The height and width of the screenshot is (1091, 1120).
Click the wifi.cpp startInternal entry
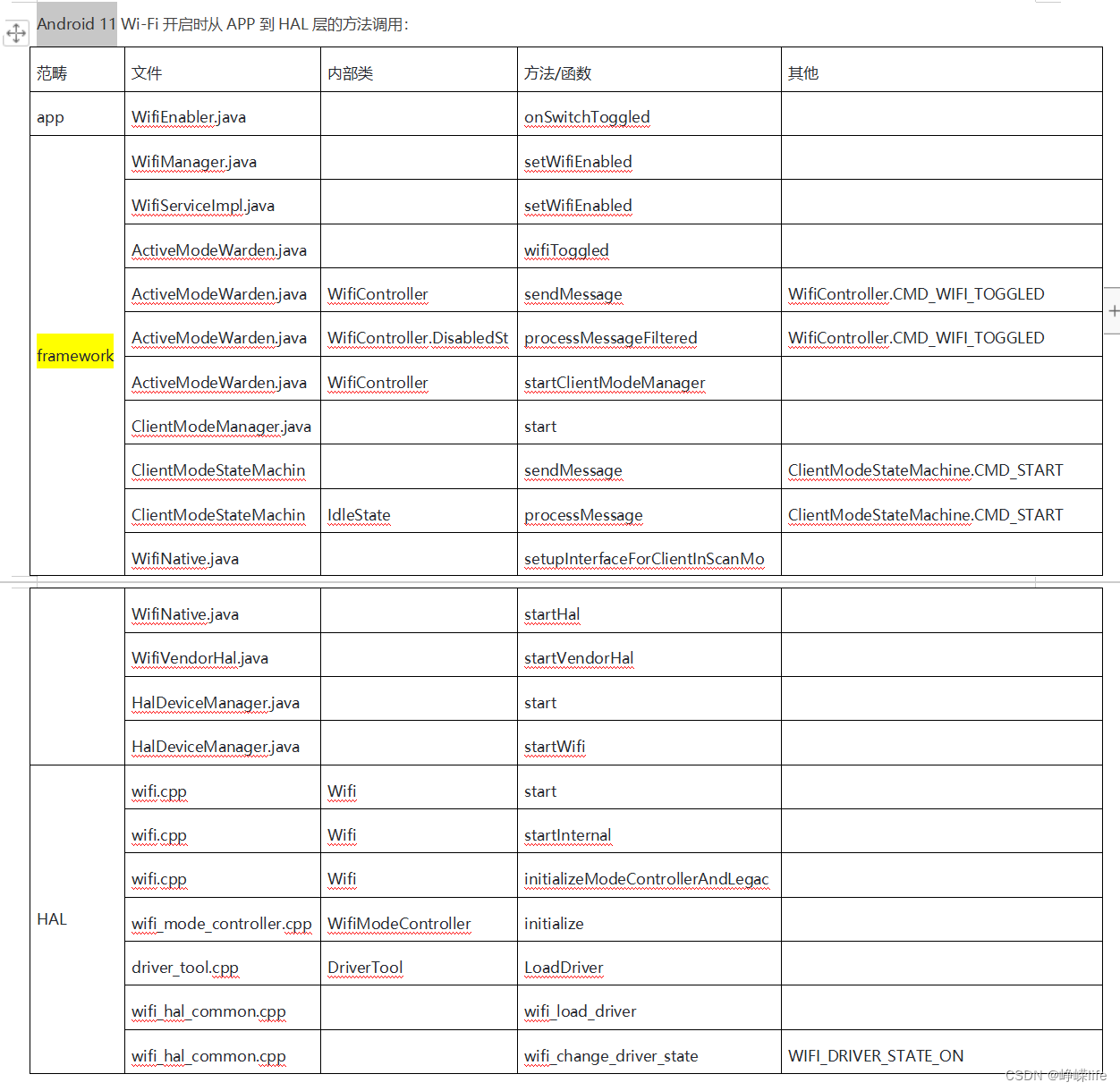tap(568, 834)
